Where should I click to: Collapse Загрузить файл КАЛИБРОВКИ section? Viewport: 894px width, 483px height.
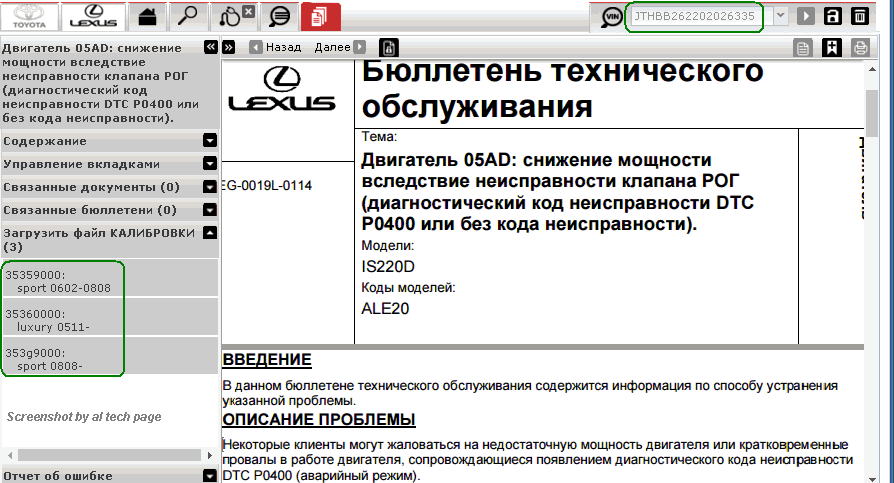pos(210,232)
